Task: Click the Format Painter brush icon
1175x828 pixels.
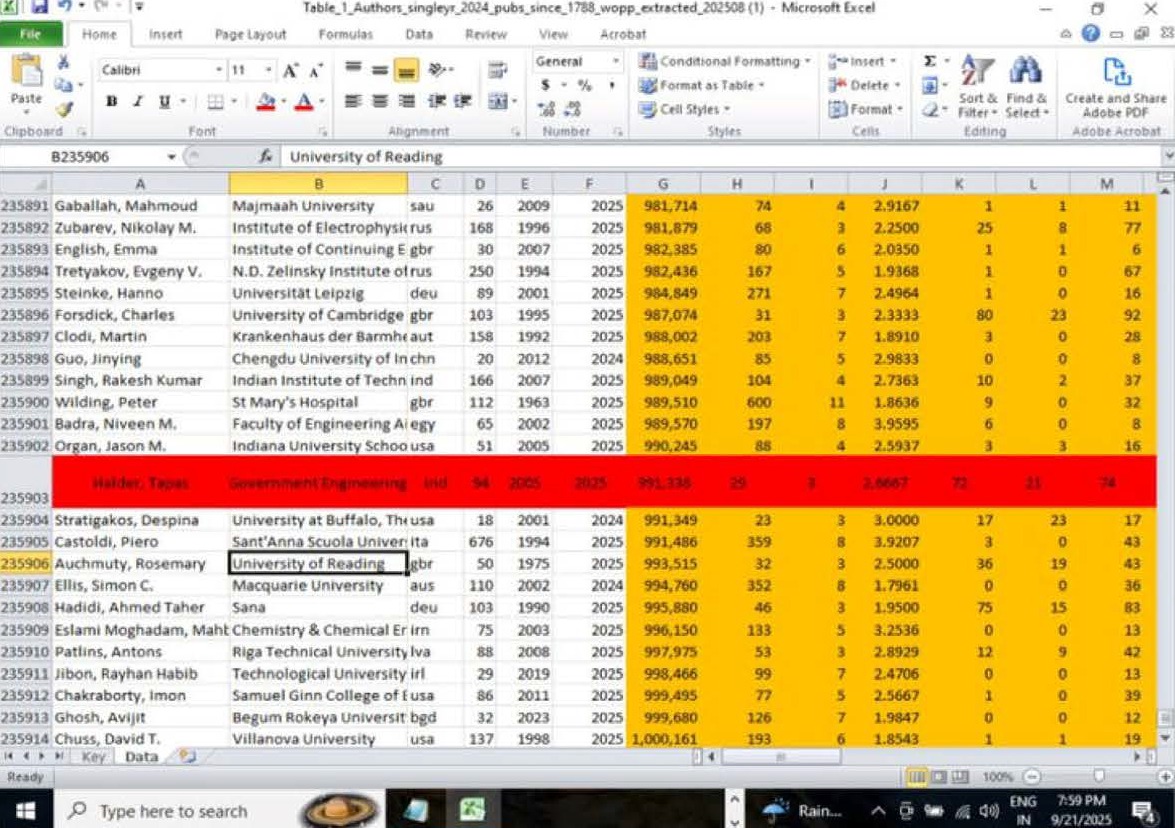Action: (x=64, y=109)
